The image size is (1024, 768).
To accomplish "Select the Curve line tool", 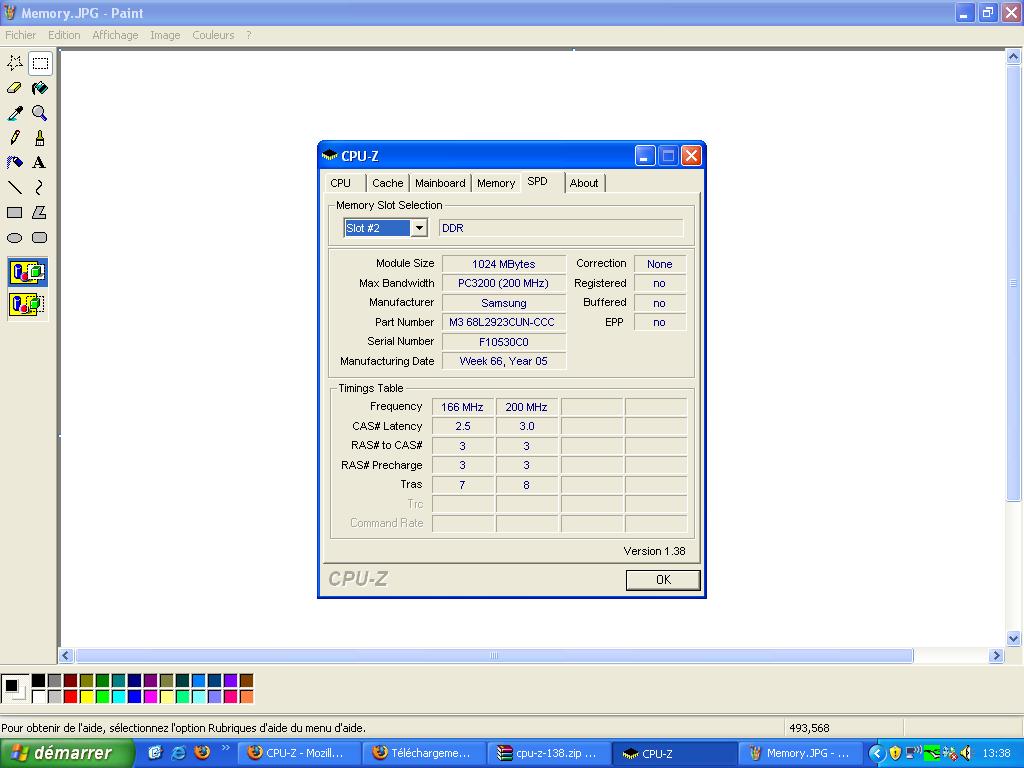I will coord(39,187).
